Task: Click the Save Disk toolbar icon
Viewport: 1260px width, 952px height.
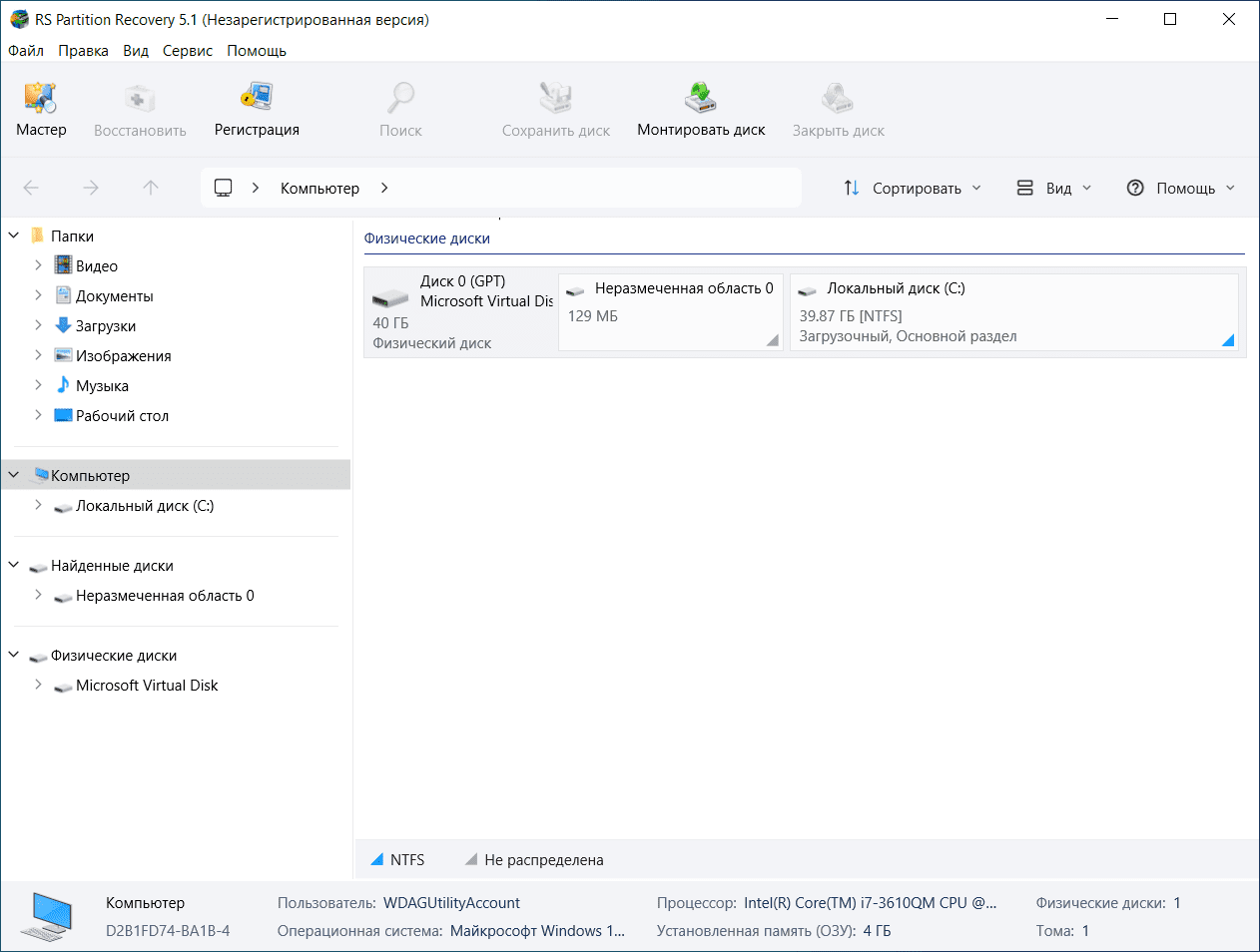Action: tap(555, 98)
